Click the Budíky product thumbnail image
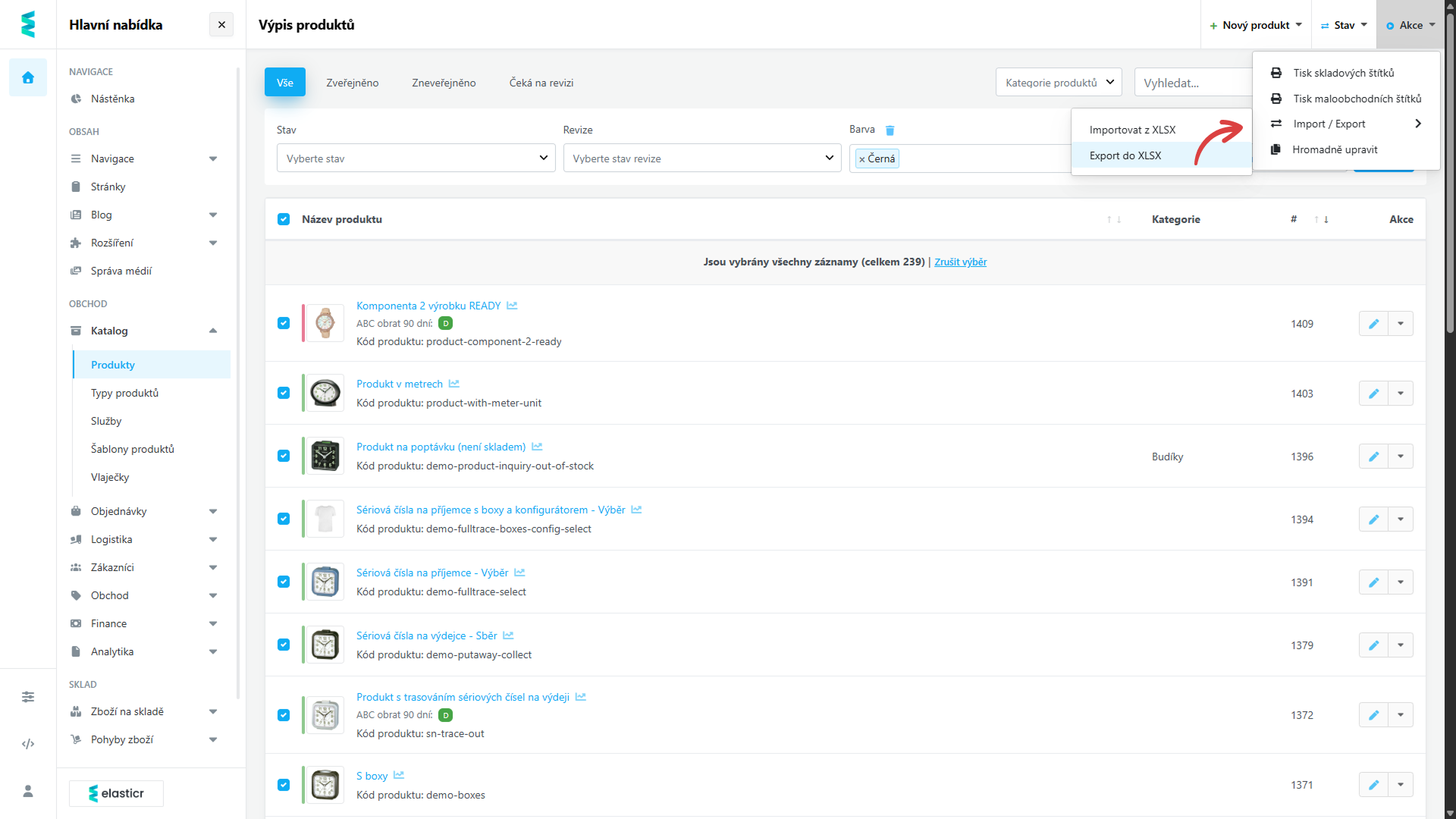1456x819 pixels. (x=325, y=456)
